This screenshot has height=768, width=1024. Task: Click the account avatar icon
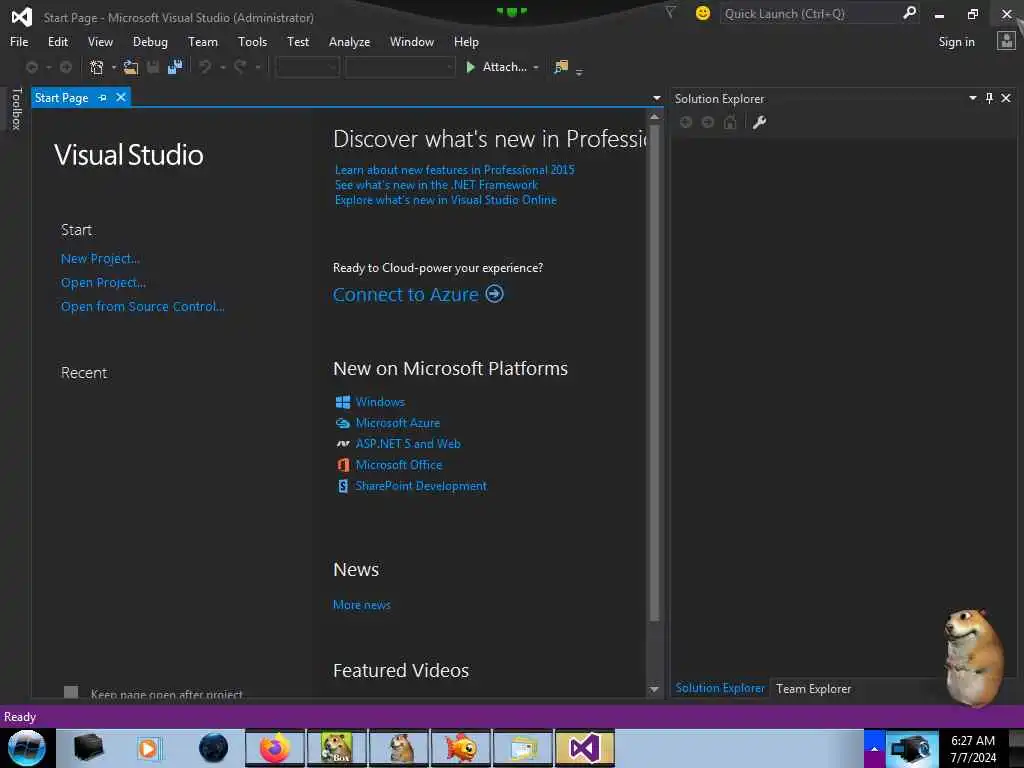(1006, 41)
